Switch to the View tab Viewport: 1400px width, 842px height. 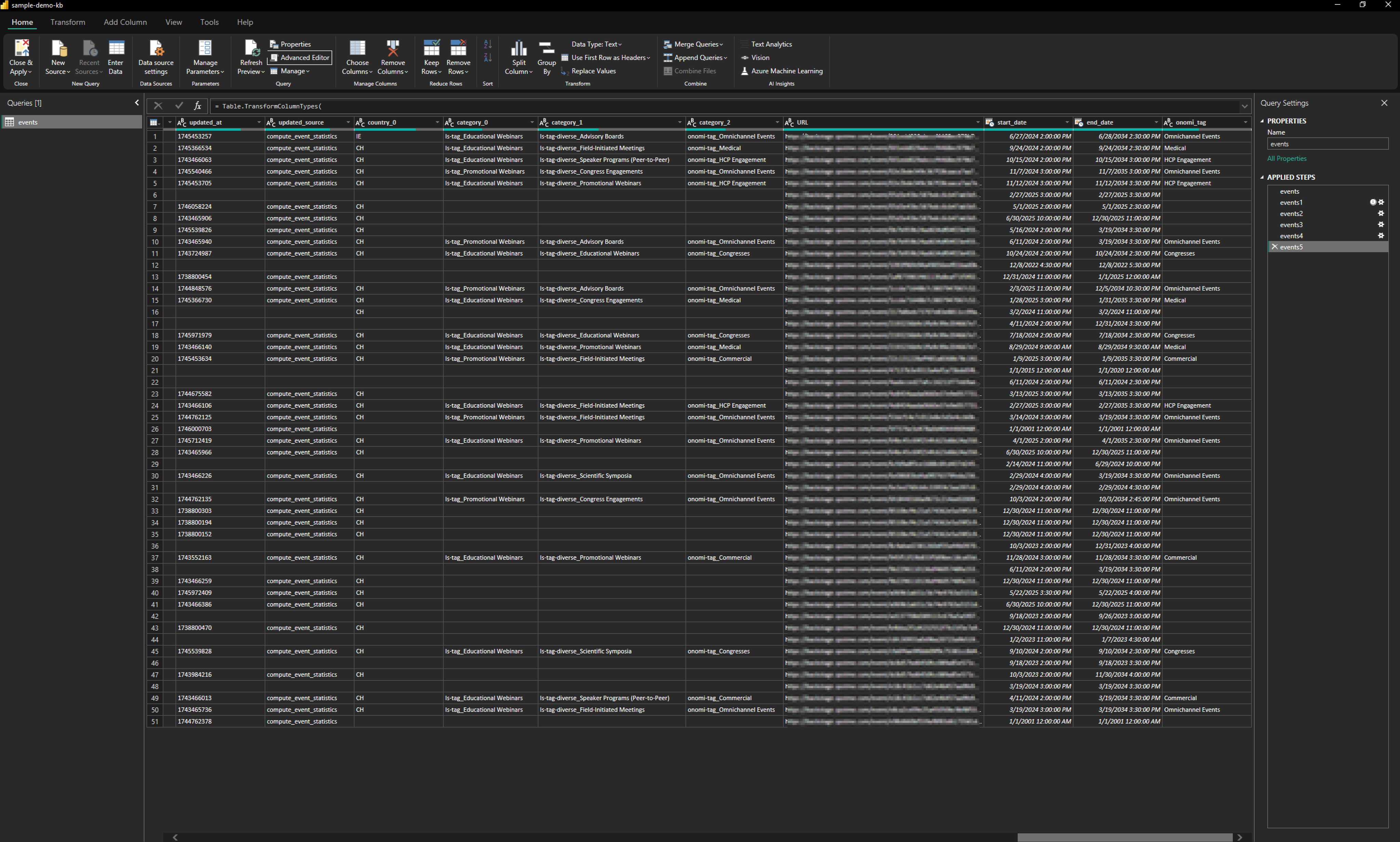click(174, 22)
